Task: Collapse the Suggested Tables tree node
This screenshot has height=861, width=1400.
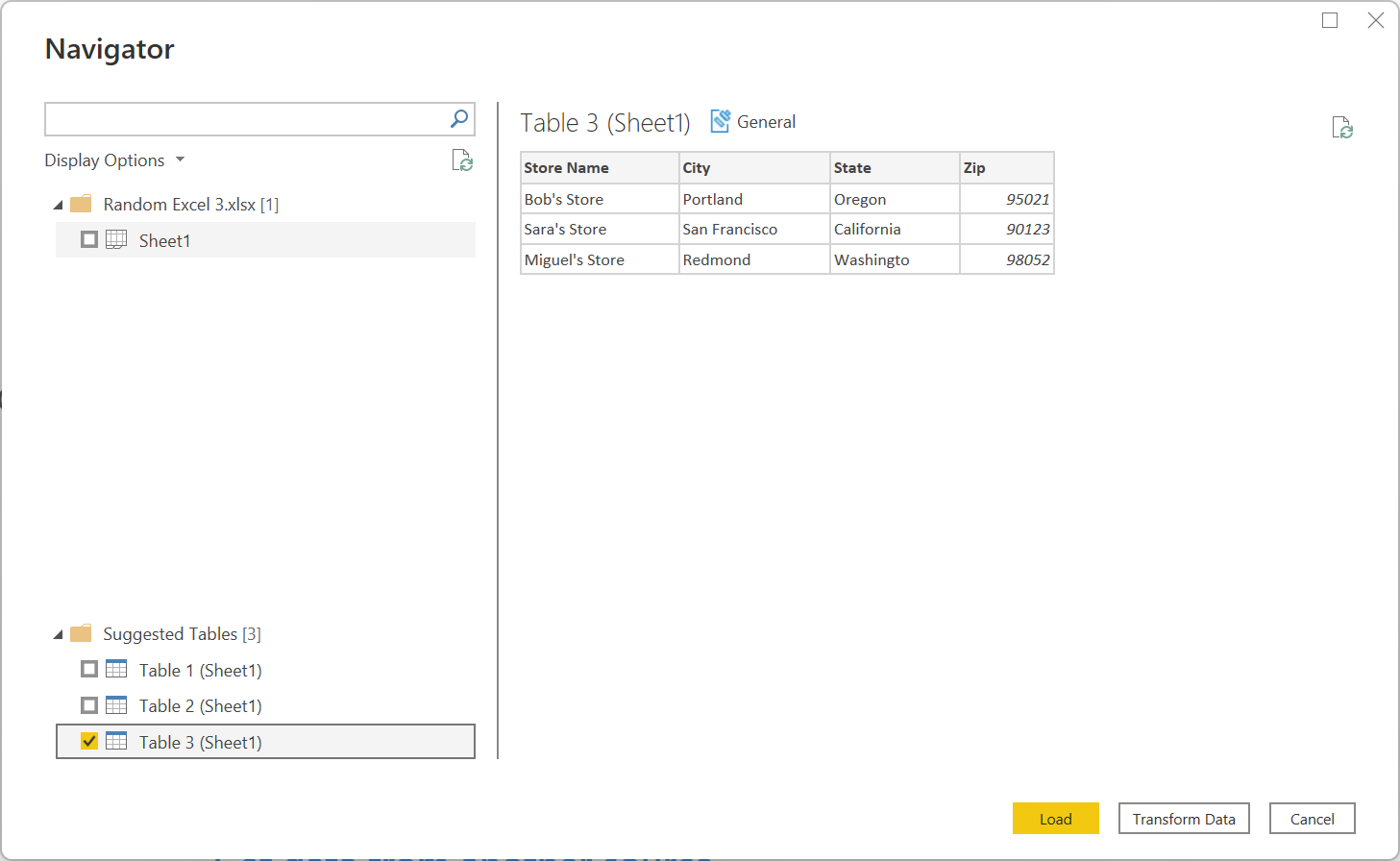Action: pos(59,633)
